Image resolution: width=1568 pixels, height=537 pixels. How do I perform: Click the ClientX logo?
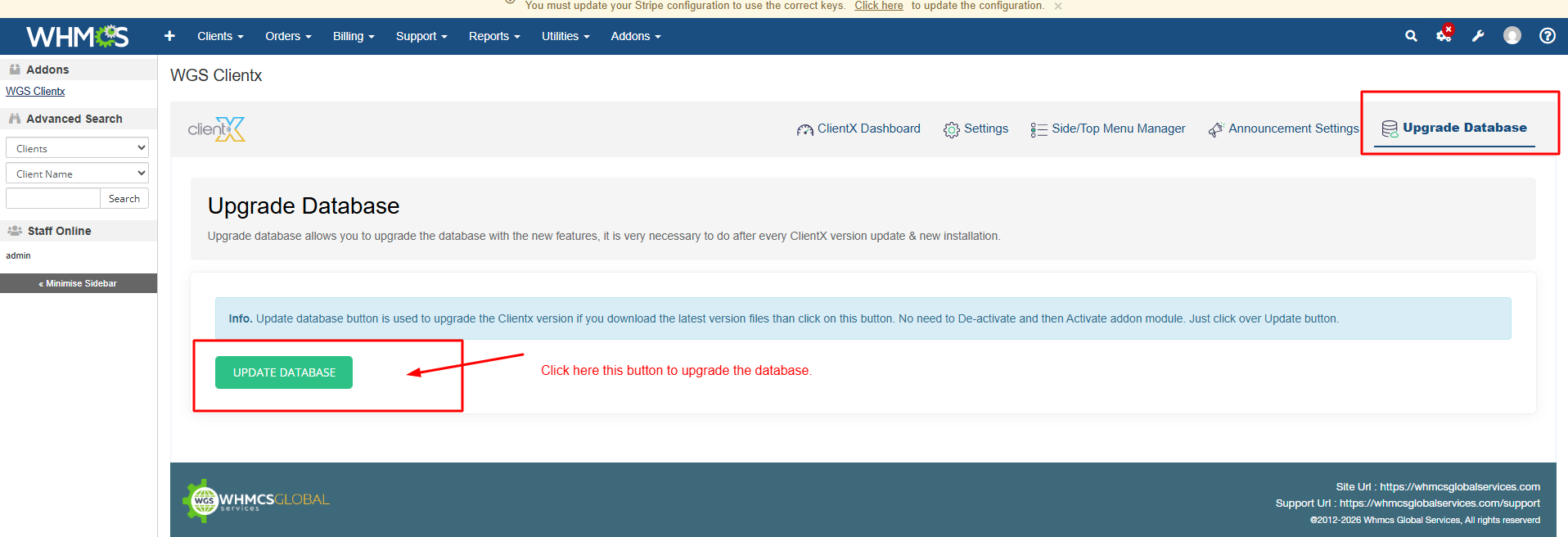click(x=217, y=129)
